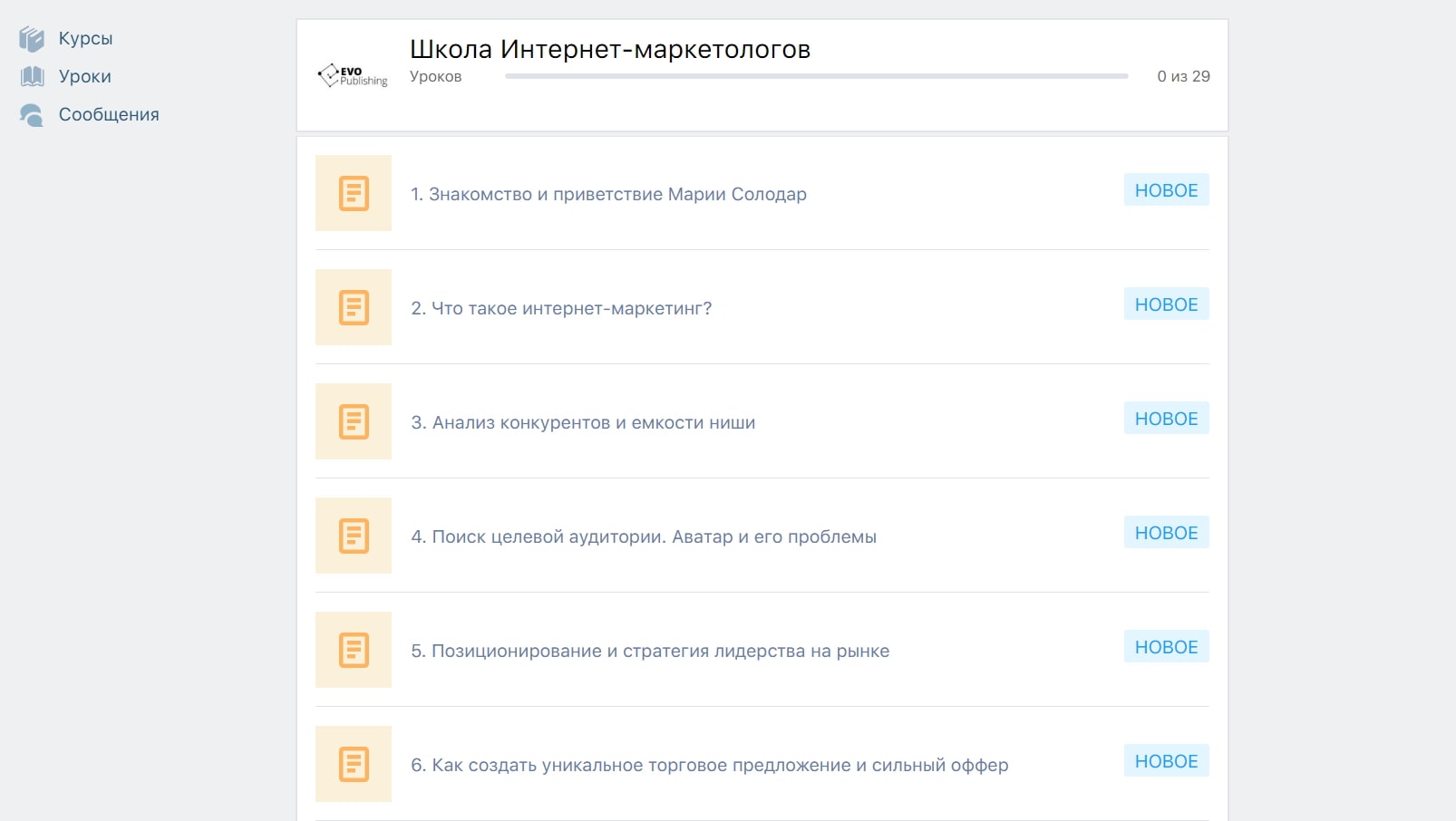The height and width of the screenshot is (821, 1456).
Task: Click the 0 из 29 progress counter
Action: [x=1183, y=76]
